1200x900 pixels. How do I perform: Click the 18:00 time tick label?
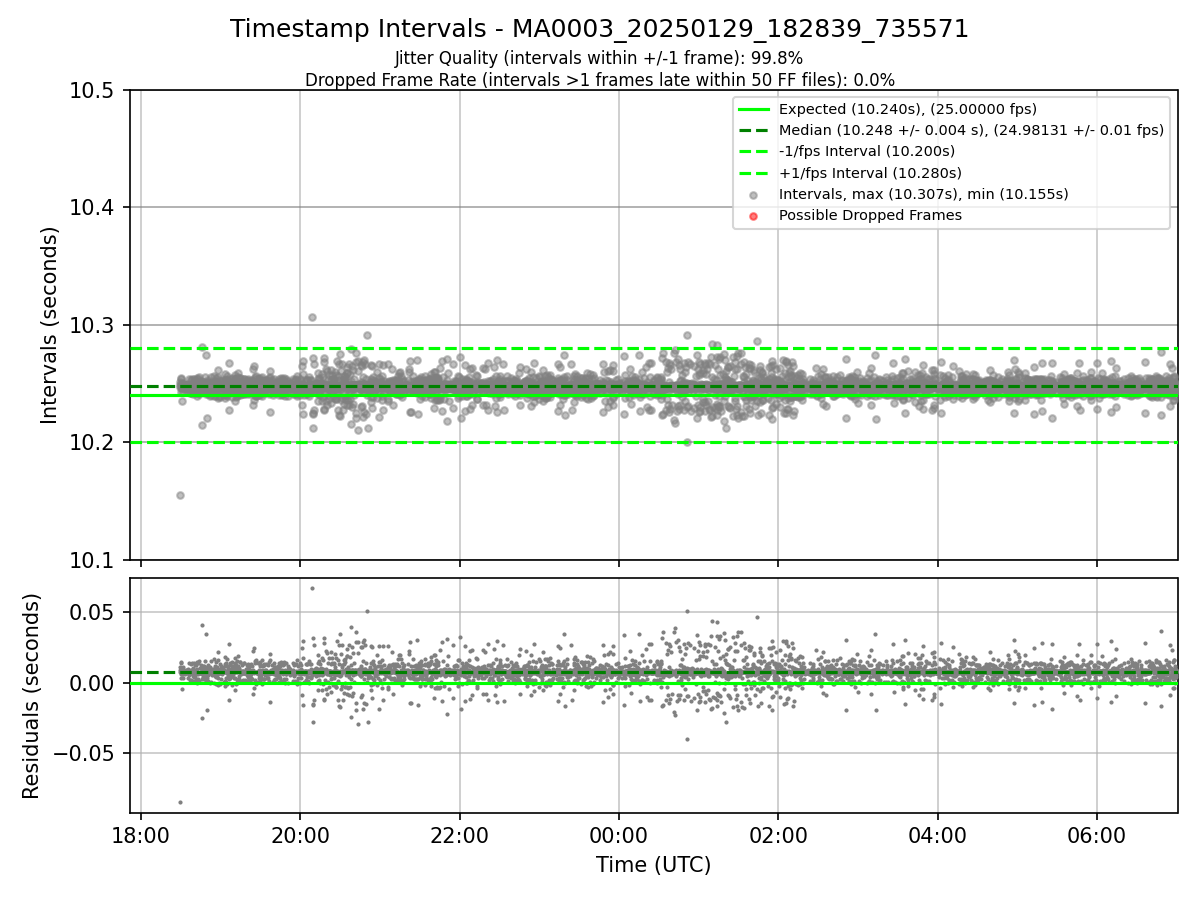(141, 834)
